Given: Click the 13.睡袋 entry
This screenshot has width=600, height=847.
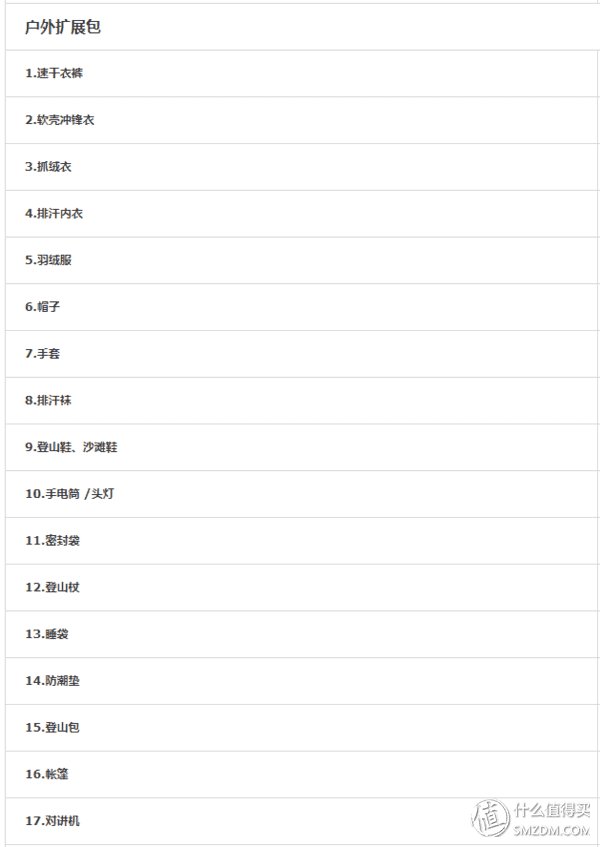Looking at the screenshot, I should (x=302, y=634).
